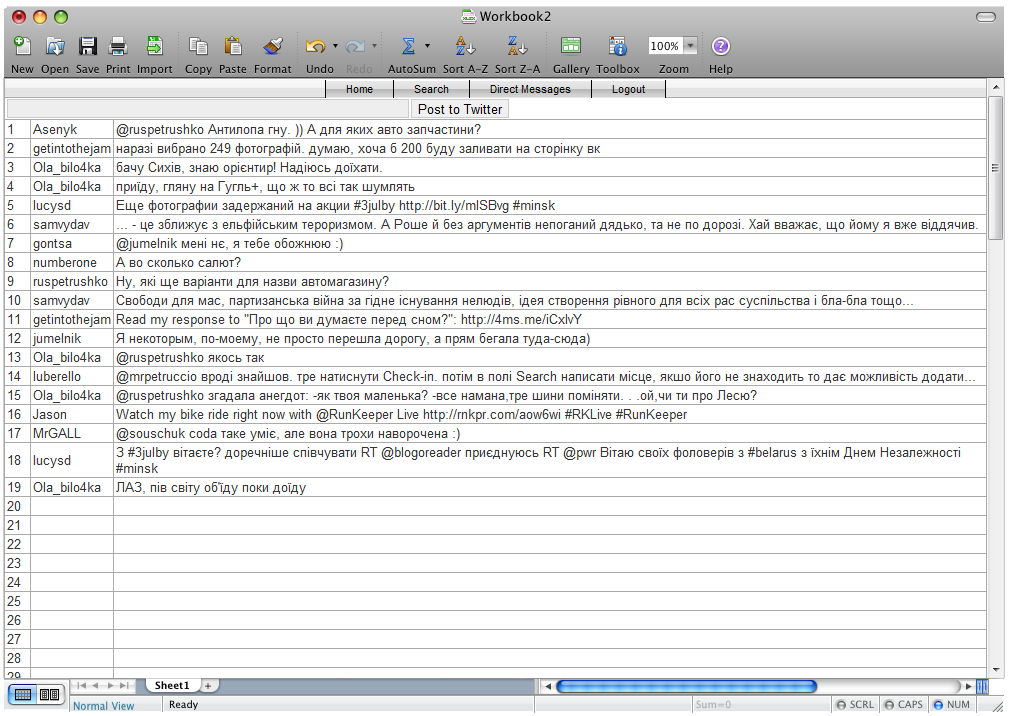The height and width of the screenshot is (716, 1011).
Task: Click the New workbook icon
Action: (x=22, y=46)
